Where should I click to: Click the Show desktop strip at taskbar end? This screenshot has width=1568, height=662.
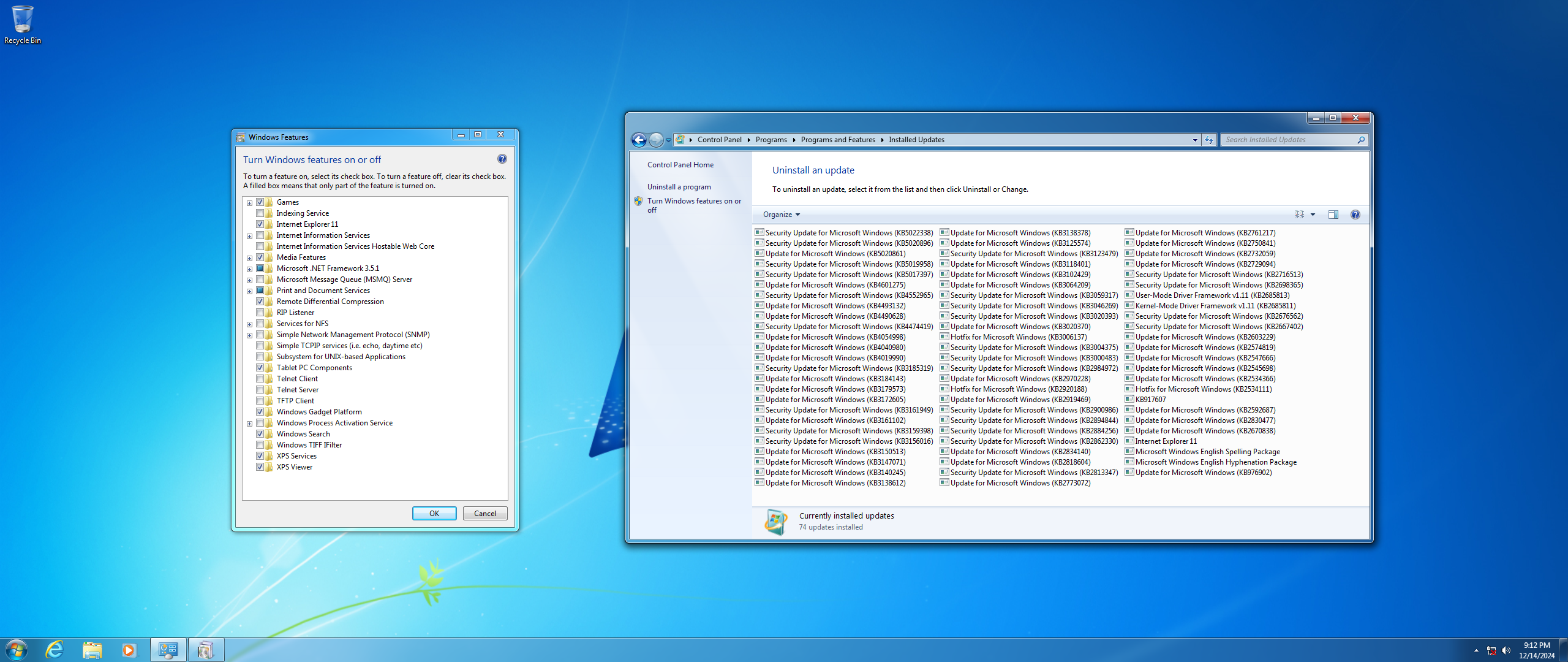1564,650
